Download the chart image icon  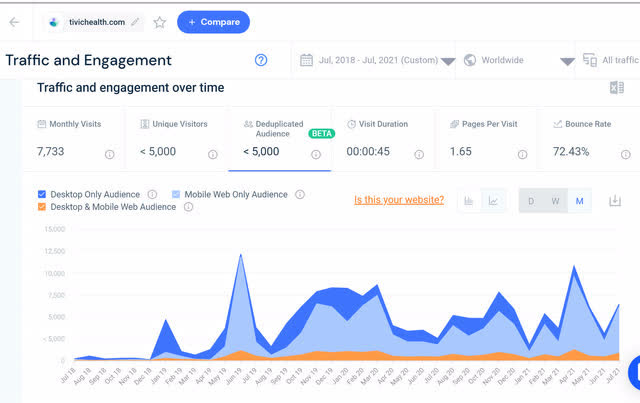coord(615,200)
